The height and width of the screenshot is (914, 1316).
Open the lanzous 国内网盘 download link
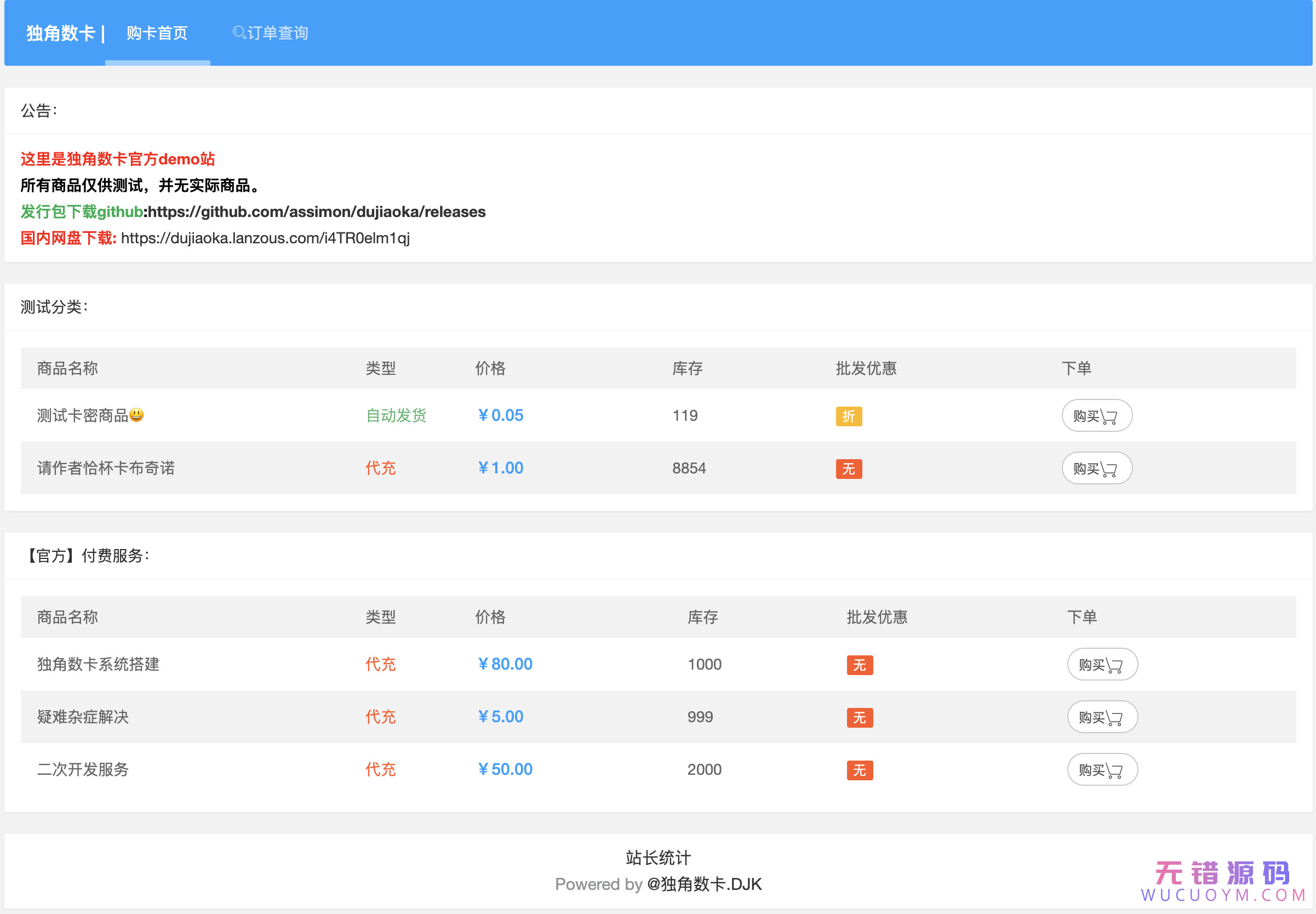point(265,238)
